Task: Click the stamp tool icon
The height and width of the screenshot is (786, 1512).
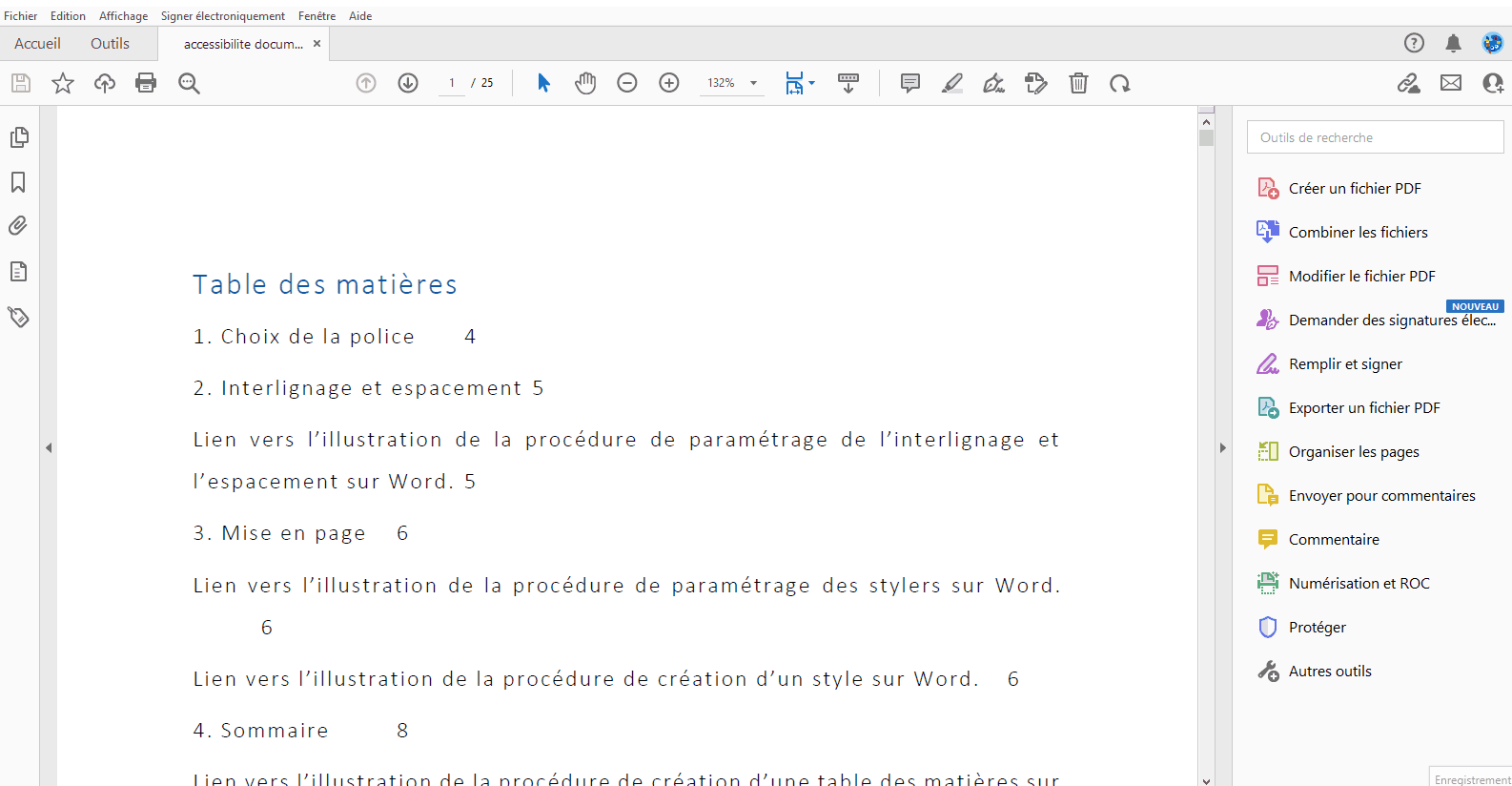Action: pyautogui.click(x=1036, y=83)
